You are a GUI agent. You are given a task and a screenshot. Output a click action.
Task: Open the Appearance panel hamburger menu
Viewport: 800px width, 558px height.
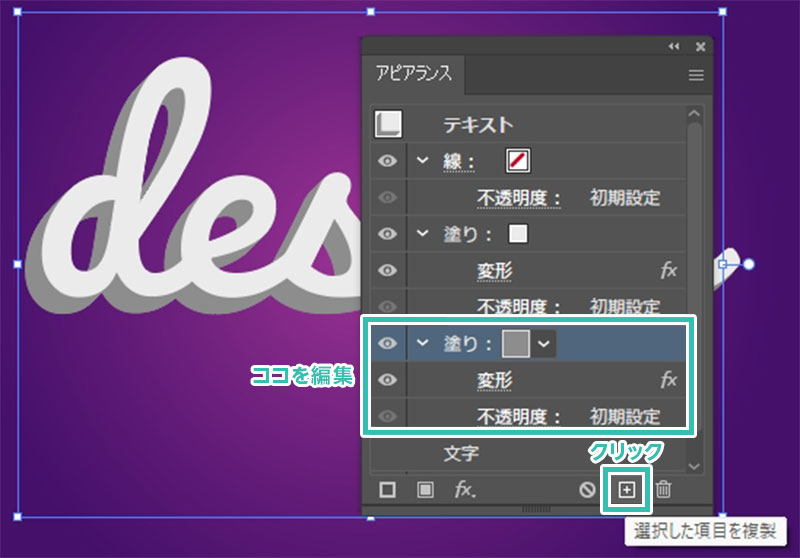pos(696,75)
